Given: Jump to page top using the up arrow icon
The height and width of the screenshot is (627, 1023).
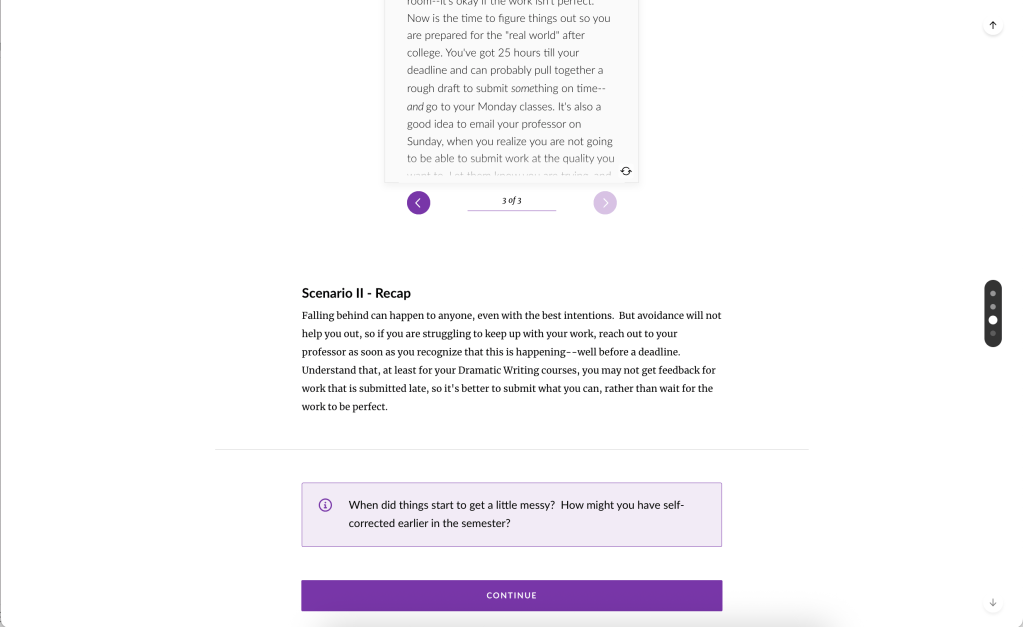Looking at the screenshot, I should coord(992,25).
